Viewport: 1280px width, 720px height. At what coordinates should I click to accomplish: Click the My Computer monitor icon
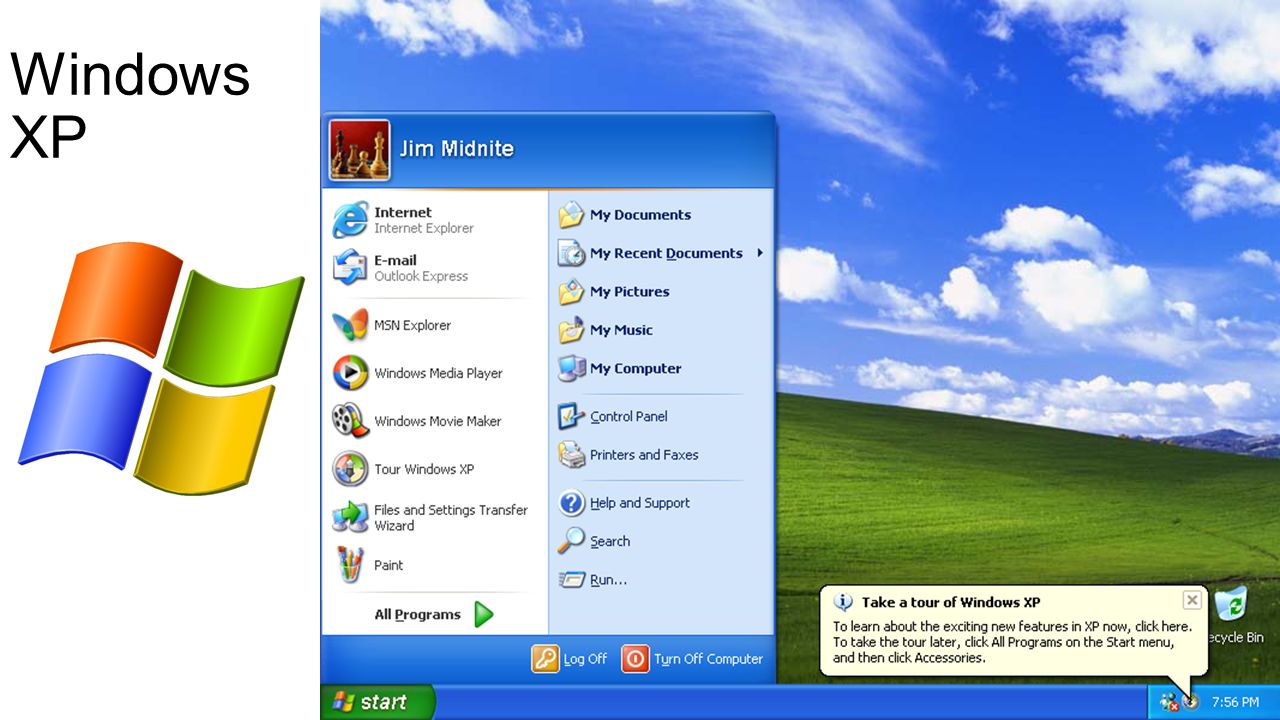pos(571,368)
